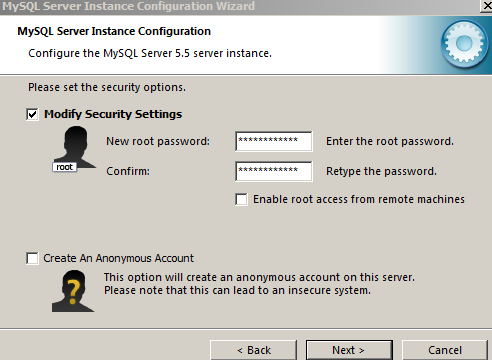Cancel the configuration wizard
The height and width of the screenshot is (360, 492).
445,350
